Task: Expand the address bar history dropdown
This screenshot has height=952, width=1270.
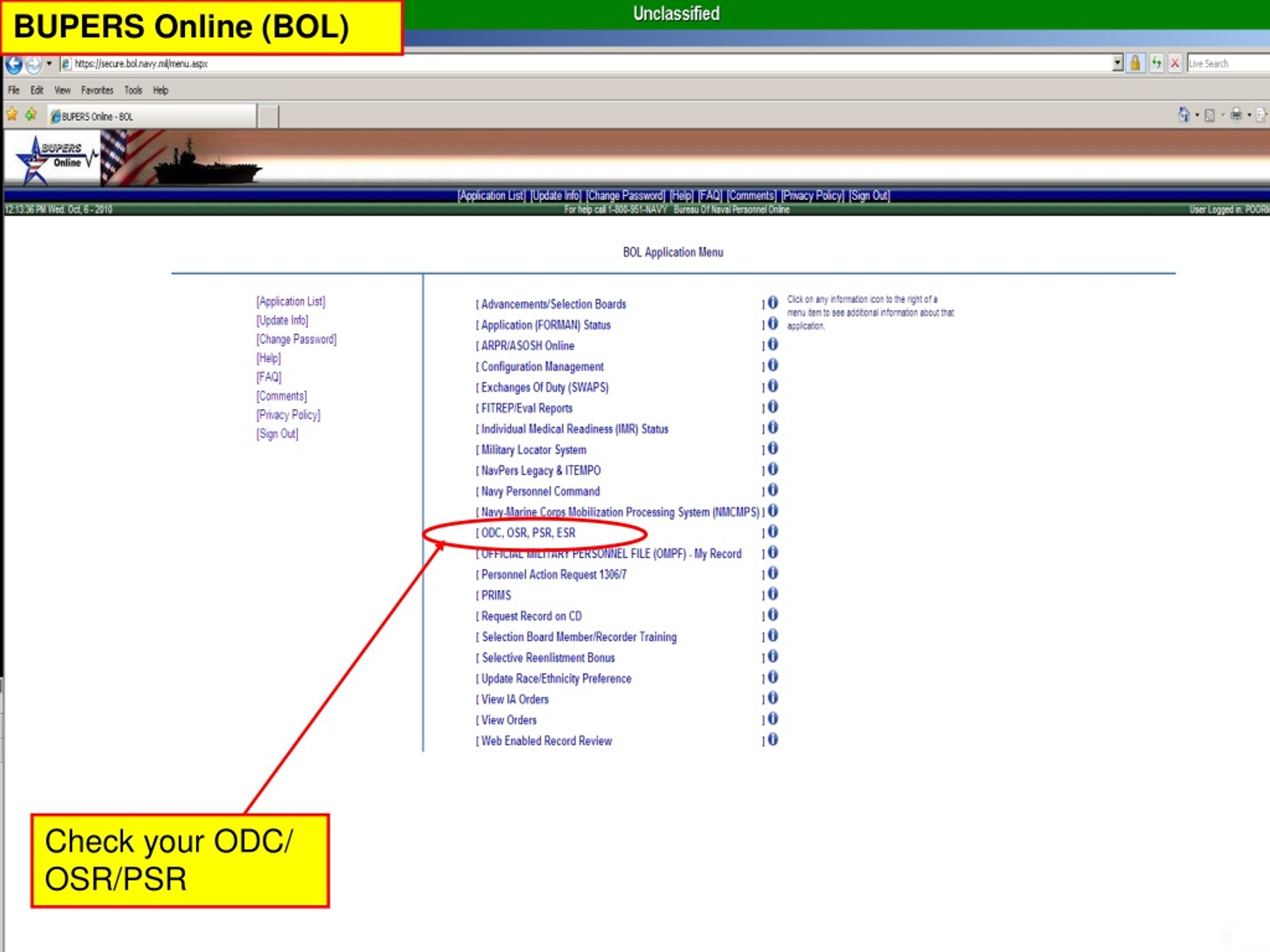Action: pyautogui.click(x=1117, y=63)
